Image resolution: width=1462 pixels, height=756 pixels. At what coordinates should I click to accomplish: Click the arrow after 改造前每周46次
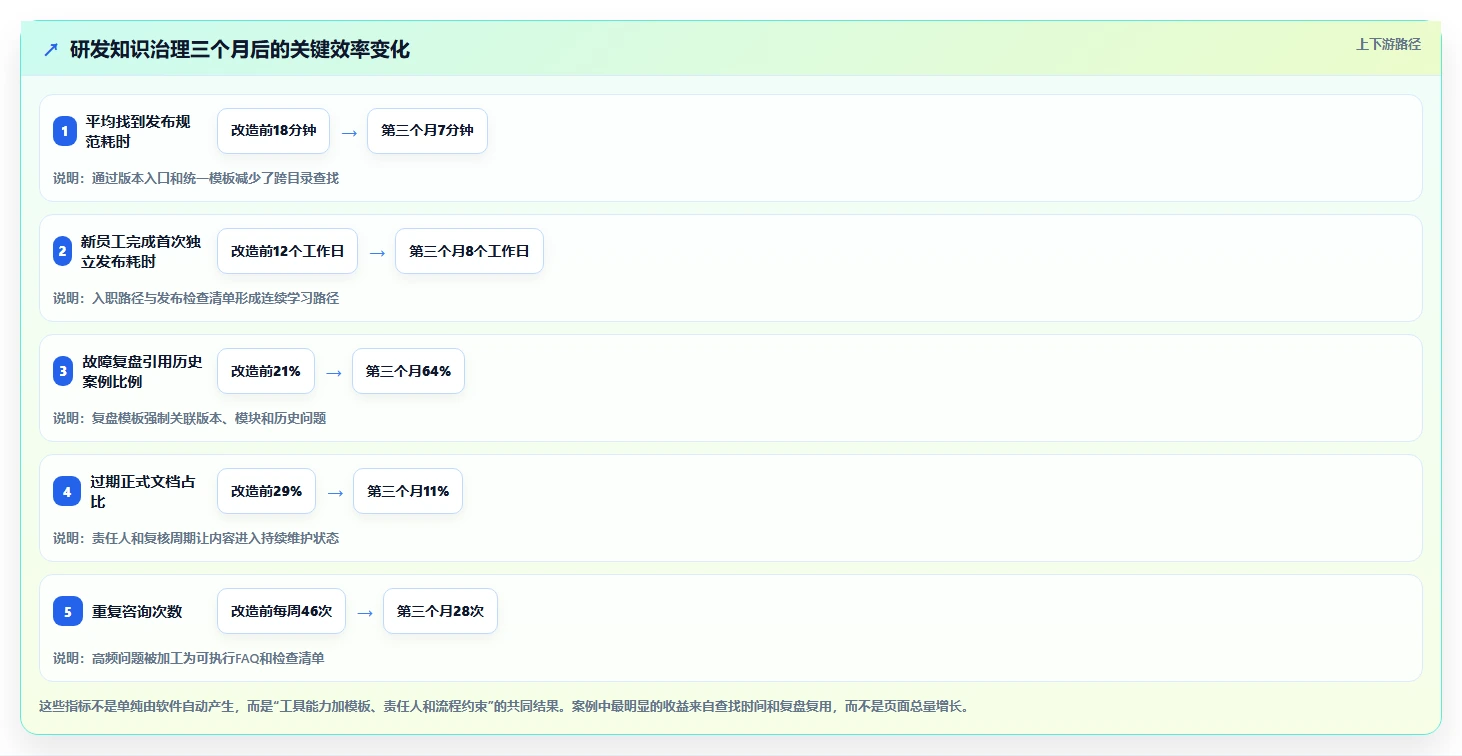[x=365, y=612]
